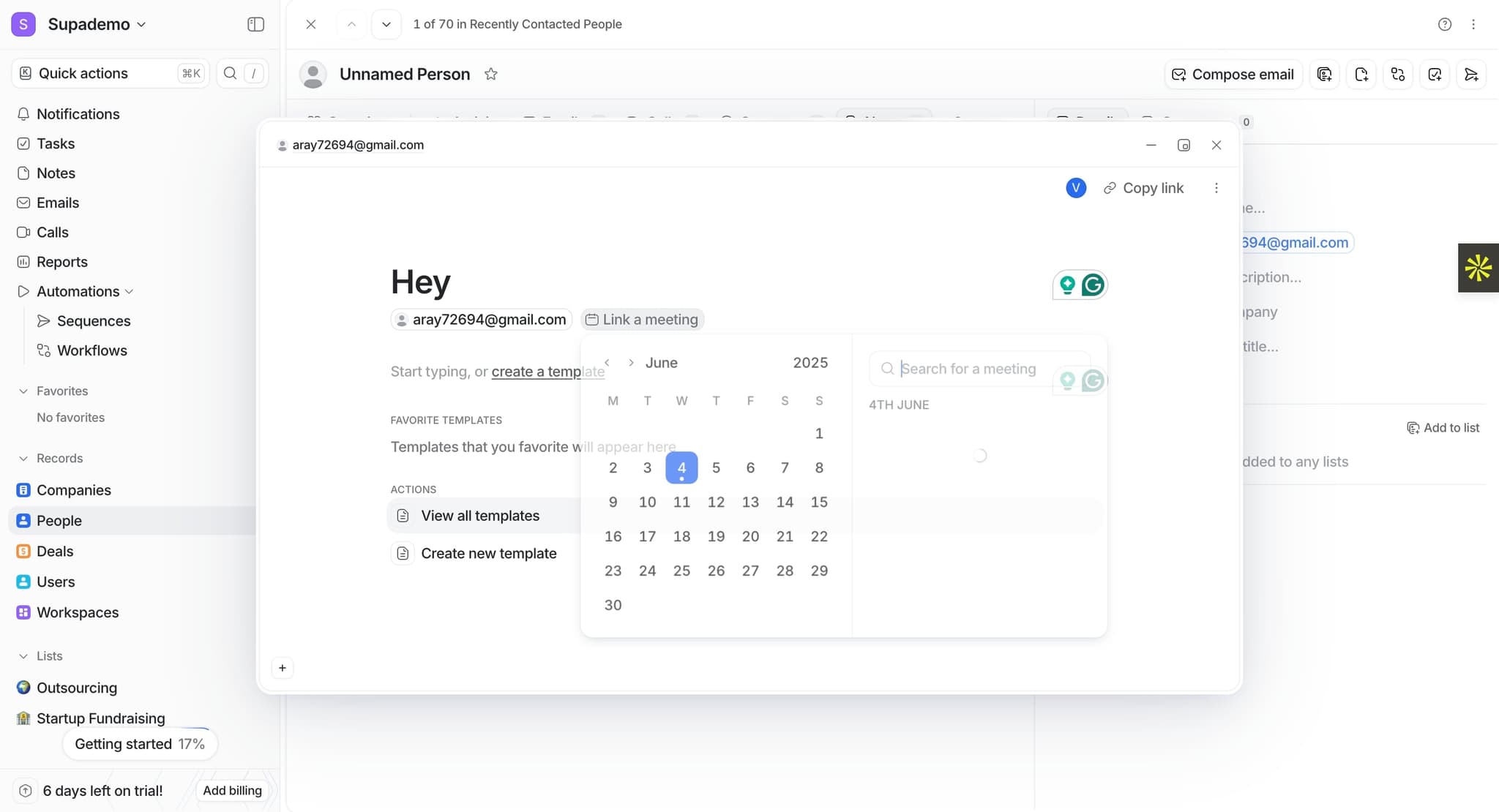Click the plus button at note bottom
The image size is (1499, 812).
click(283, 668)
